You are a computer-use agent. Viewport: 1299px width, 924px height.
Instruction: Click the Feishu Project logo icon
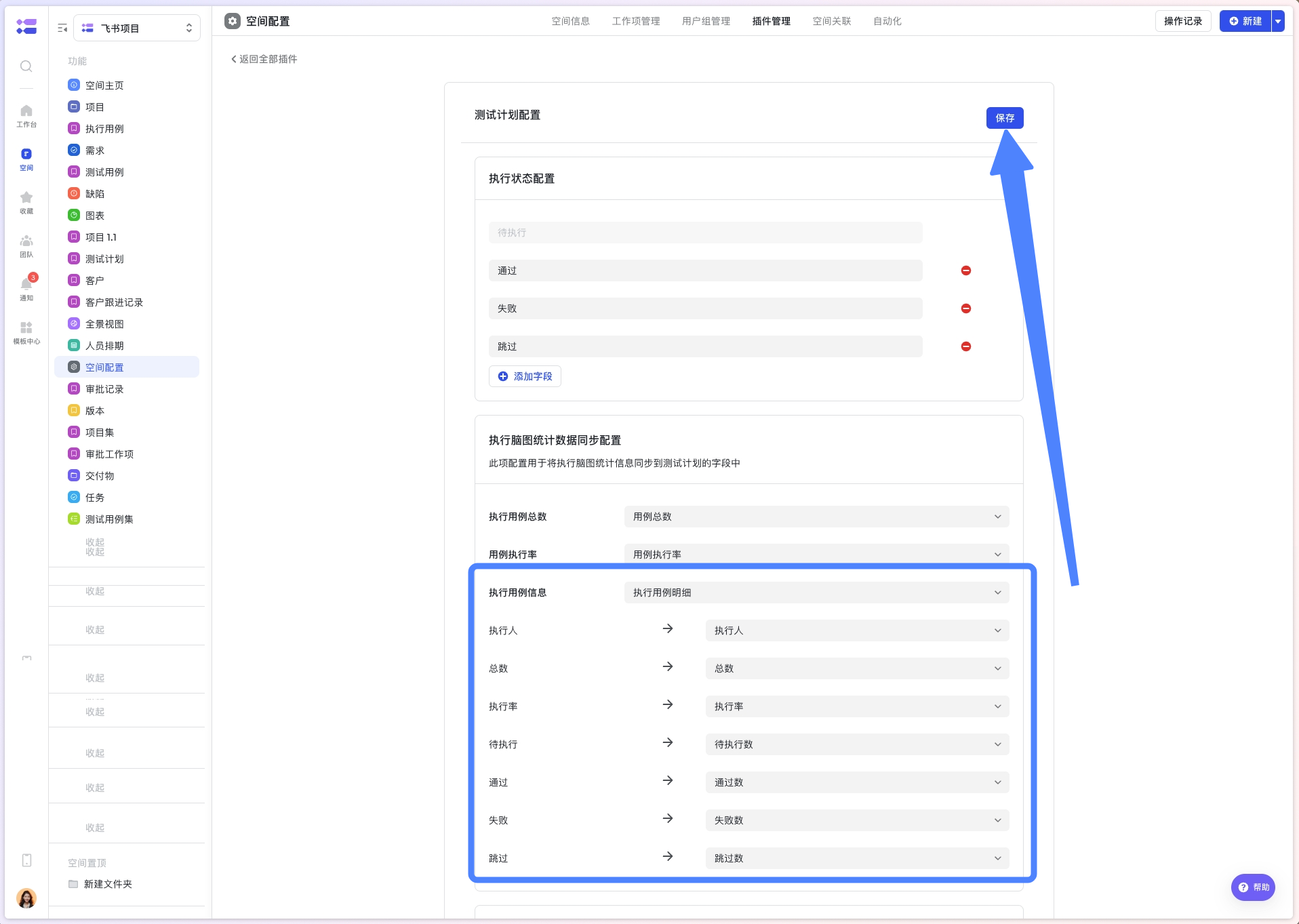(x=26, y=26)
